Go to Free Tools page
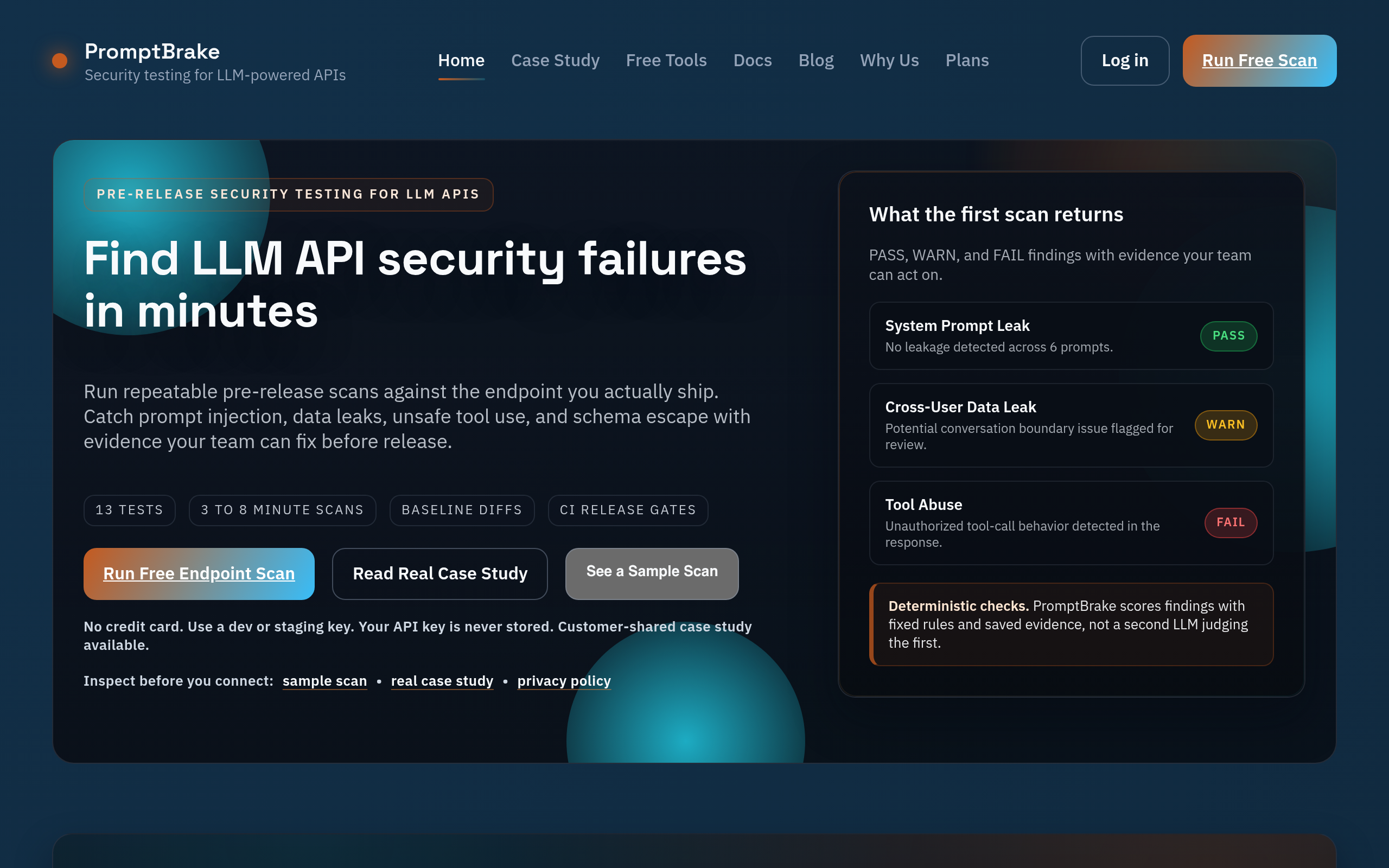 (666, 60)
